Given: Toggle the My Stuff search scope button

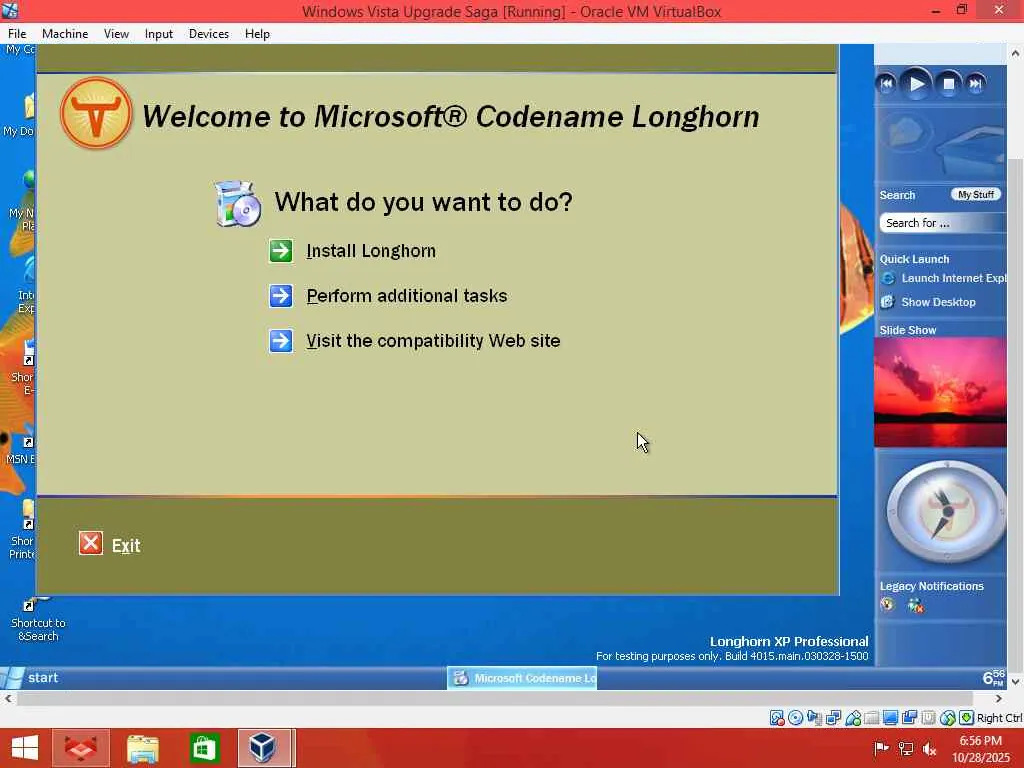Looking at the screenshot, I should tap(976, 195).
